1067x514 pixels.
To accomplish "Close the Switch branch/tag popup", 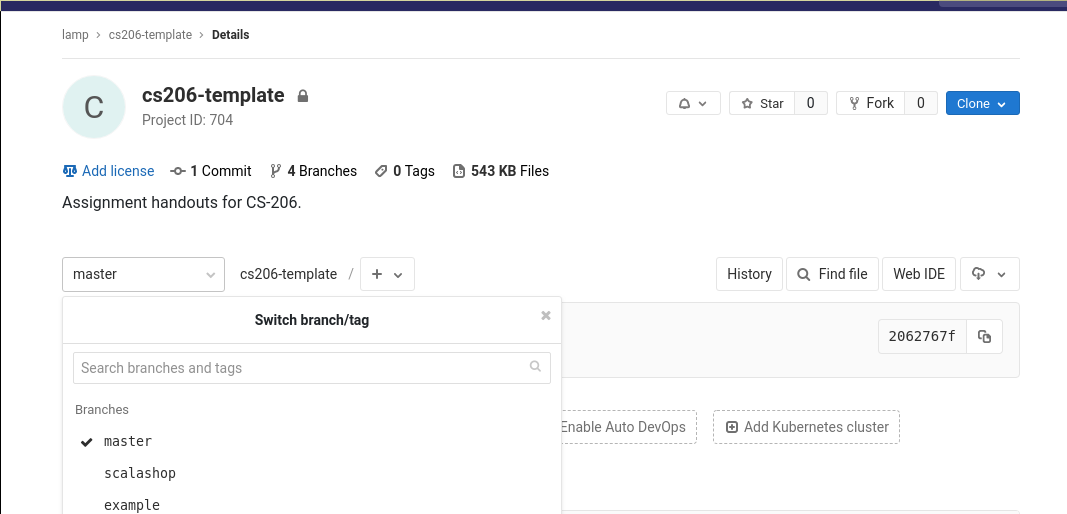I will 546,316.
